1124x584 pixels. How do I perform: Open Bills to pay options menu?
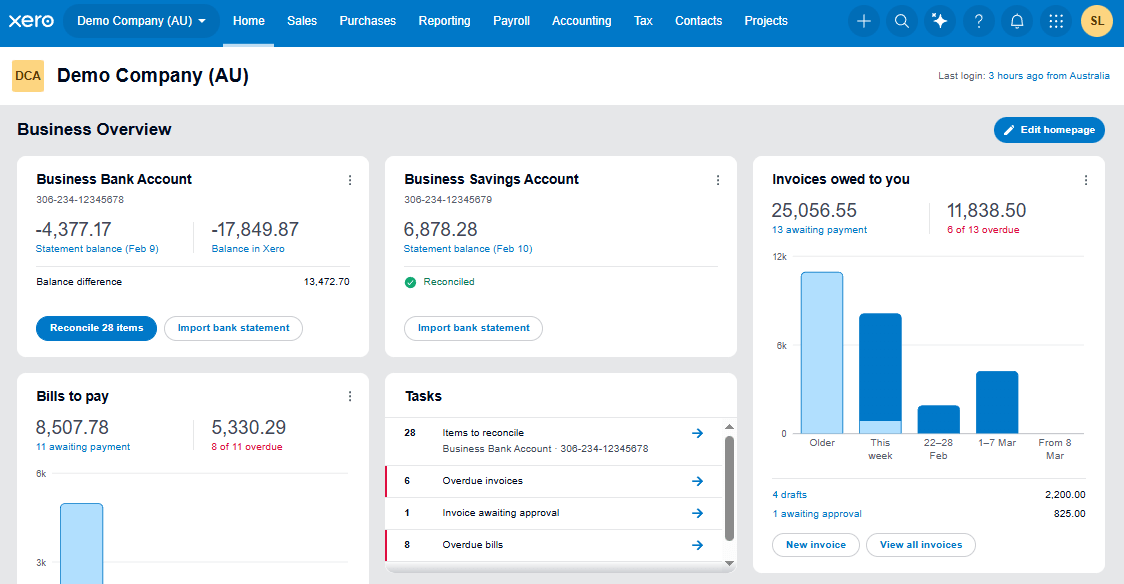click(350, 397)
